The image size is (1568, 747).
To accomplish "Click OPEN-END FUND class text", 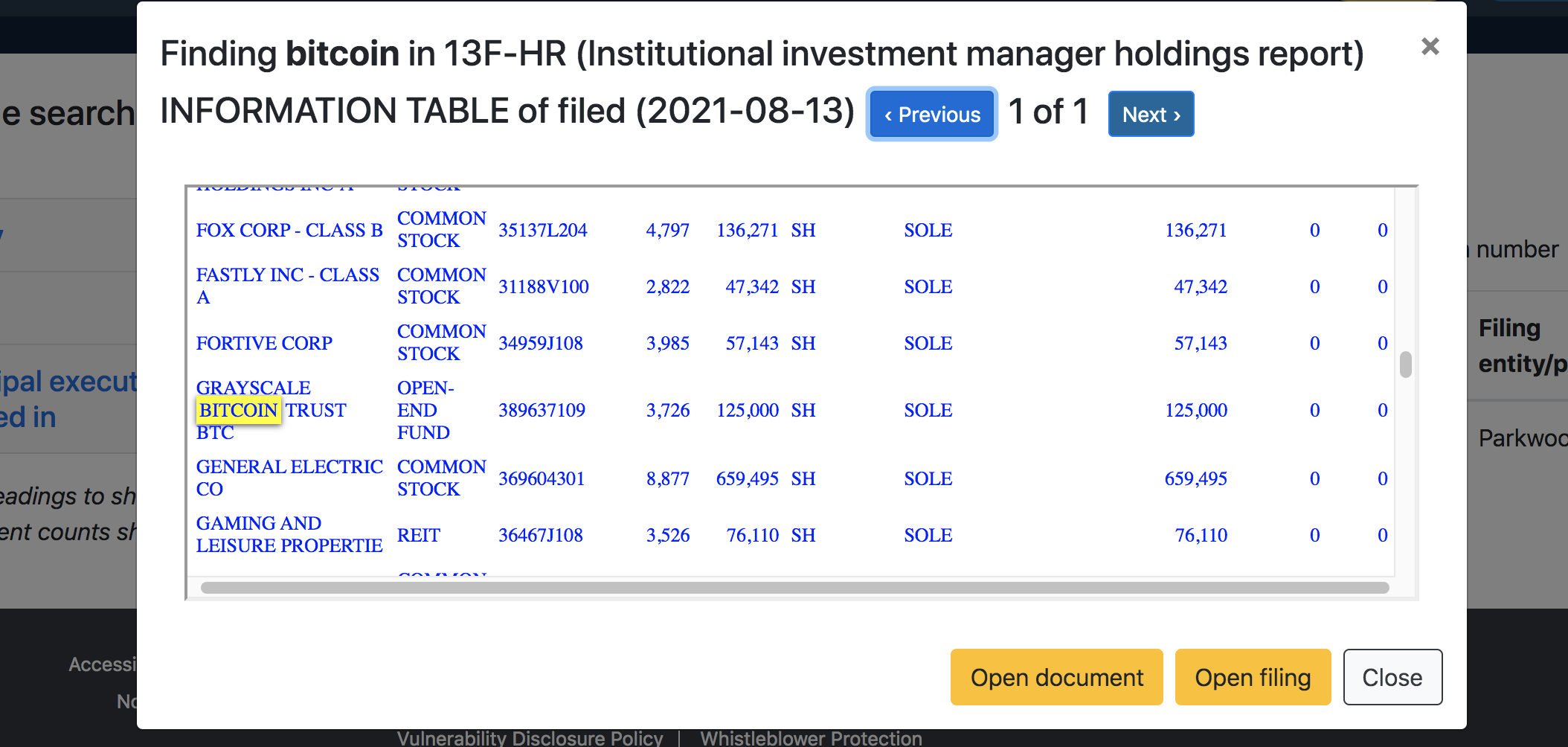I will pos(424,410).
